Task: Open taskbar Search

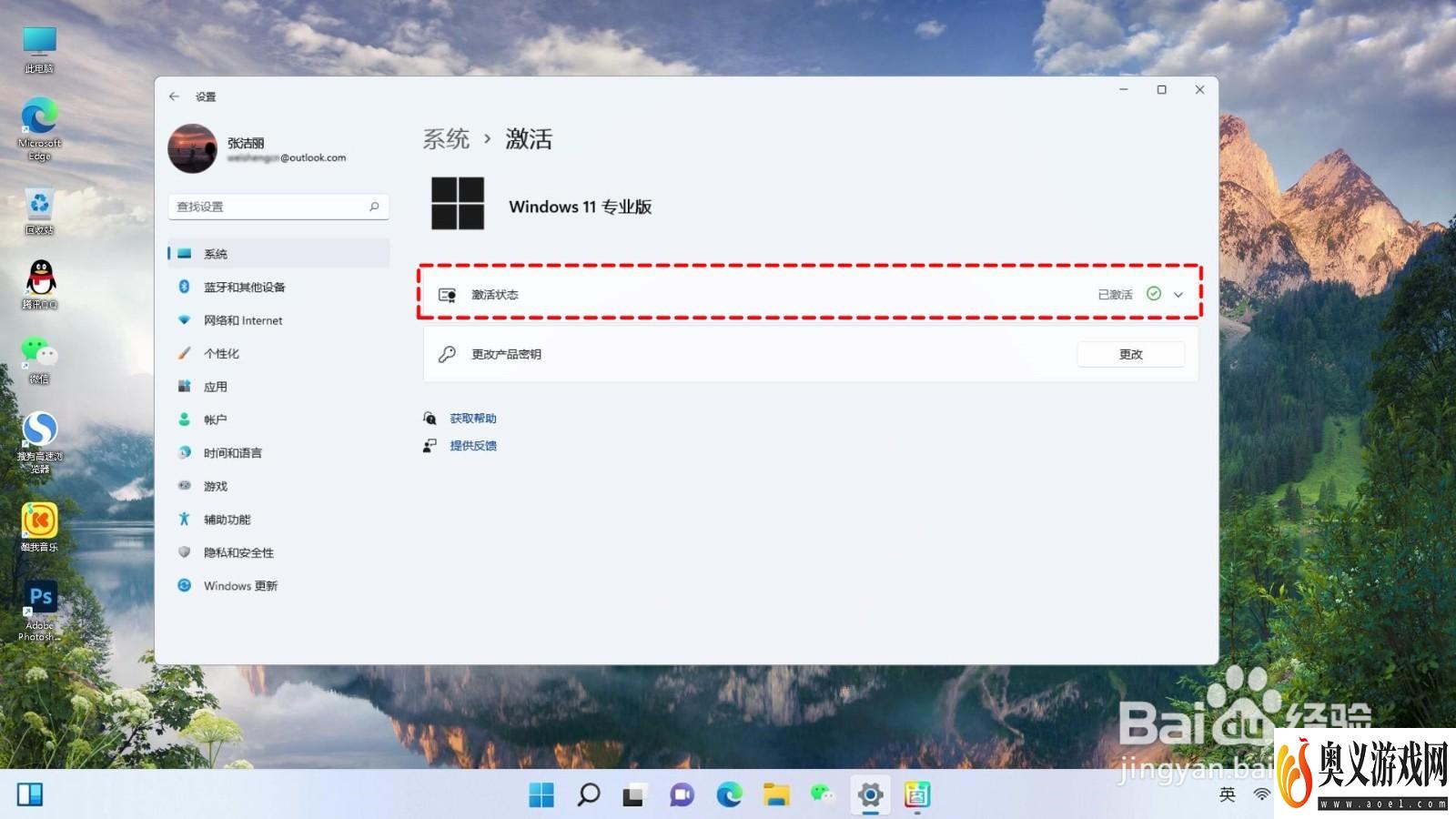Action: 589,794
